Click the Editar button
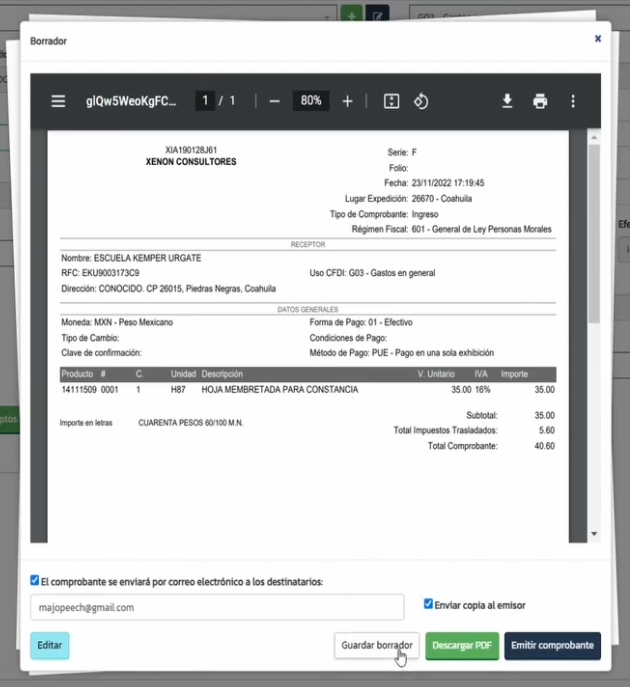The image size is (630, 687). (50, 646)
